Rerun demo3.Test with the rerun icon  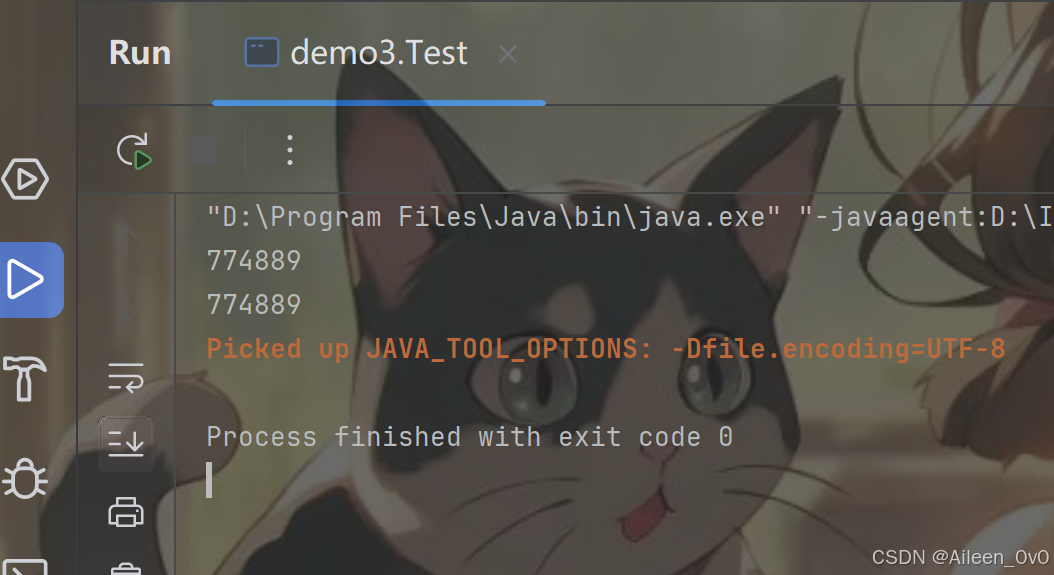coord(134,151)
